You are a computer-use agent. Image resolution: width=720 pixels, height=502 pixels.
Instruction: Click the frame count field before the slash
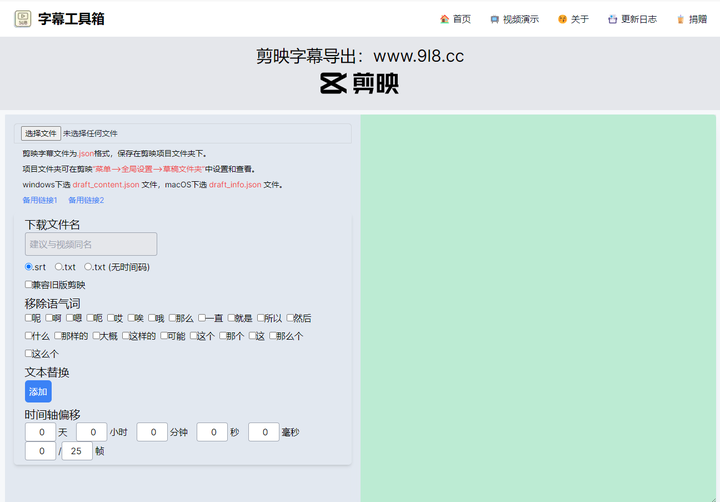pos(40,451)
